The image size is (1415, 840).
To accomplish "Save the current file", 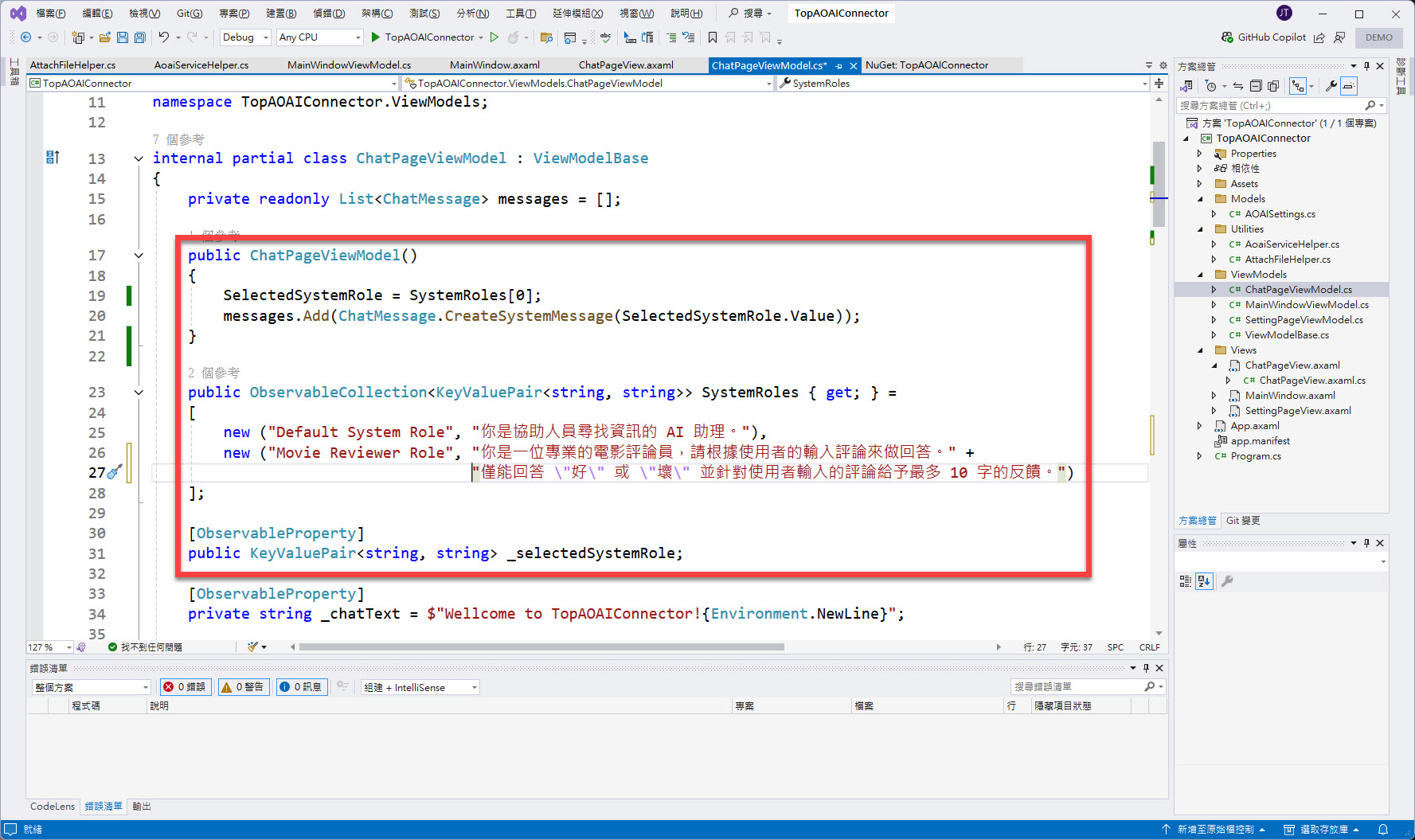I will point(123,37).
